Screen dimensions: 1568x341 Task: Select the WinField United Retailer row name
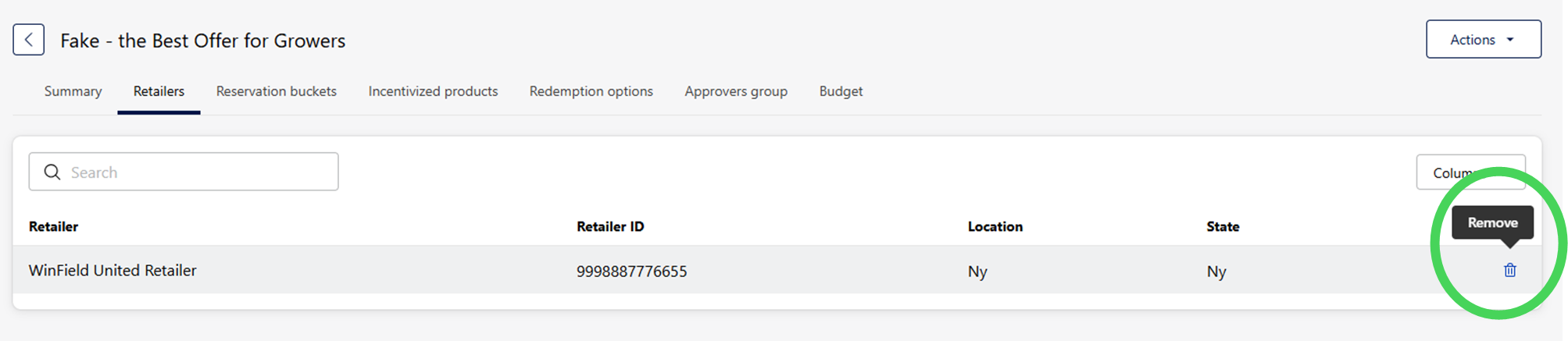(113, 271)
